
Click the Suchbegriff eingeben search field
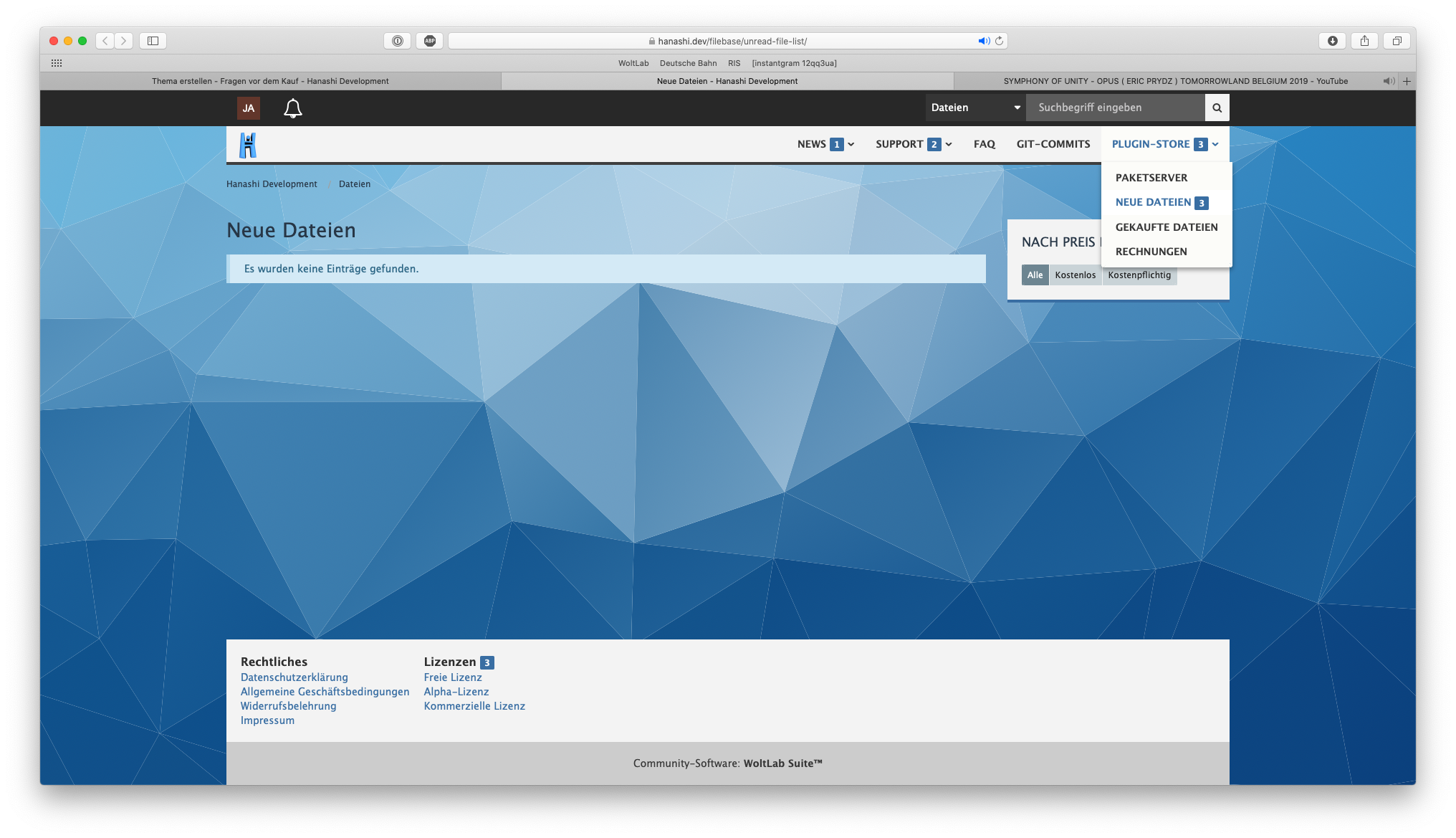tap(1114, 108)
